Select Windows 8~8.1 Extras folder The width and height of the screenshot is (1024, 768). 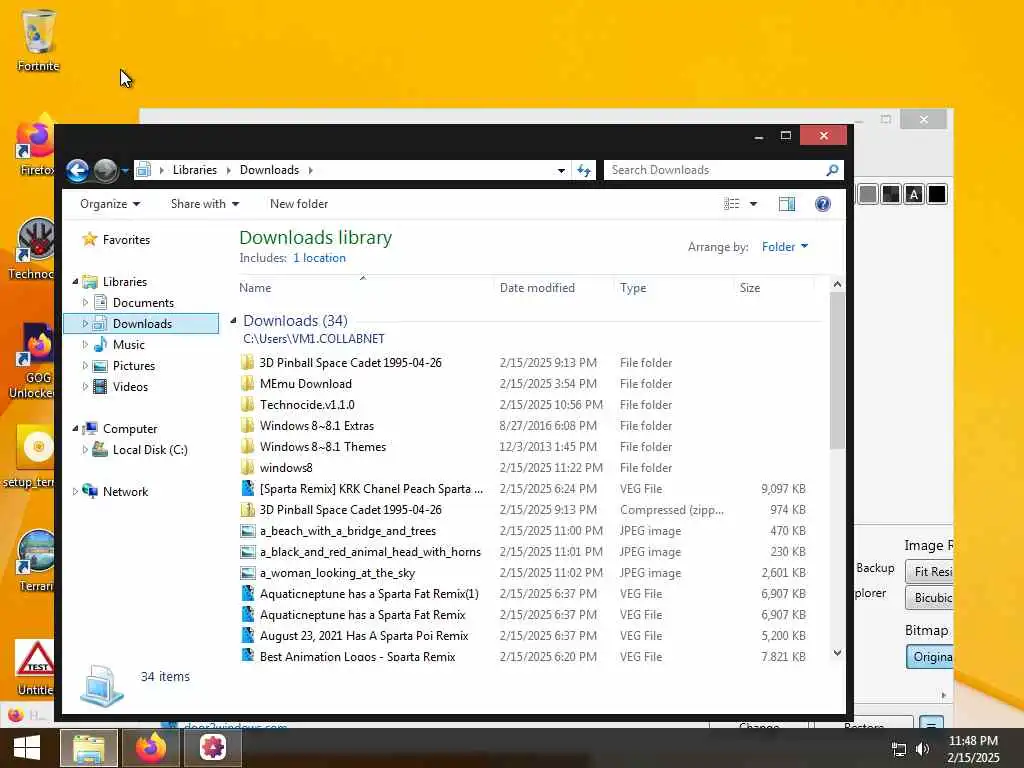coord(317,426)
